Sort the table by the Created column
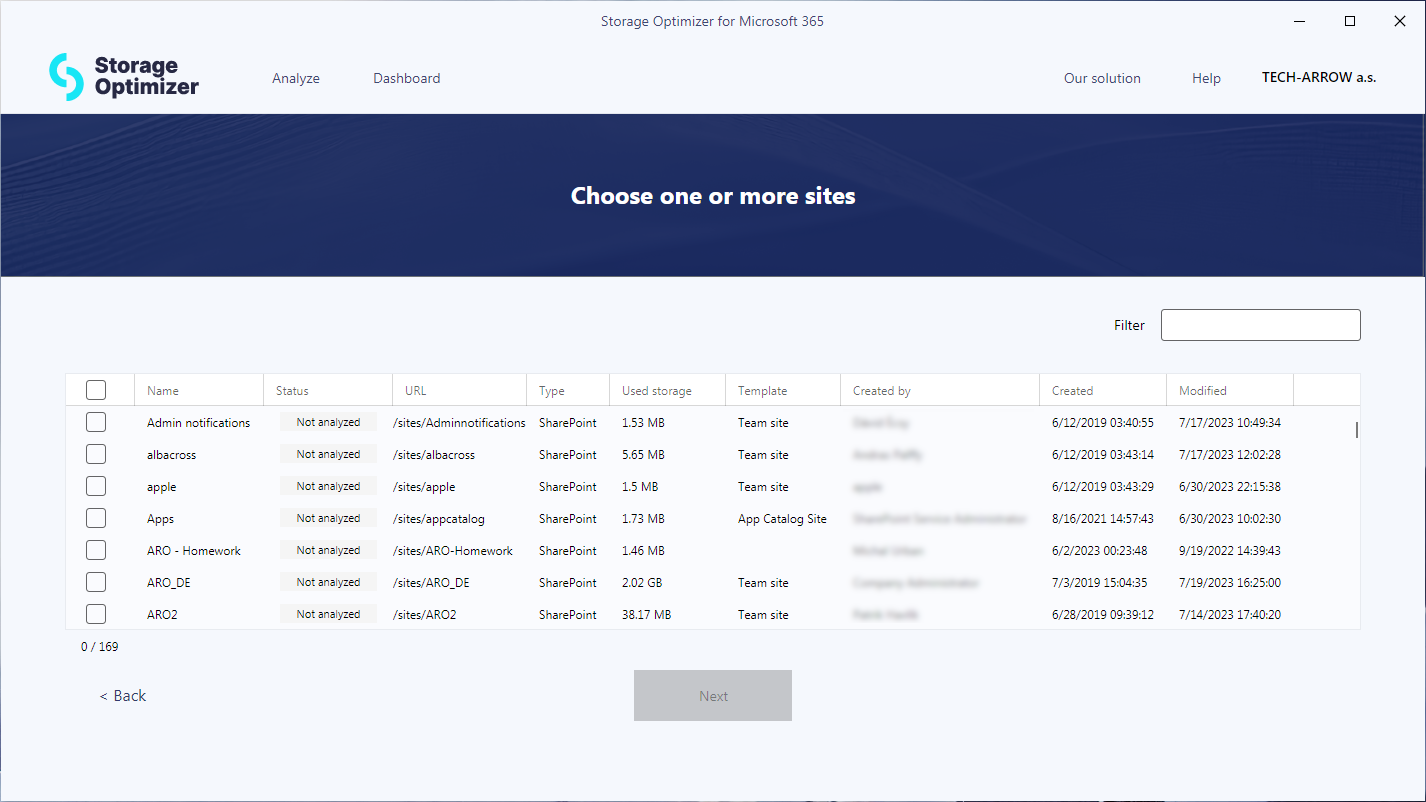1426x802 pixels. click(x=1072, y=390)
